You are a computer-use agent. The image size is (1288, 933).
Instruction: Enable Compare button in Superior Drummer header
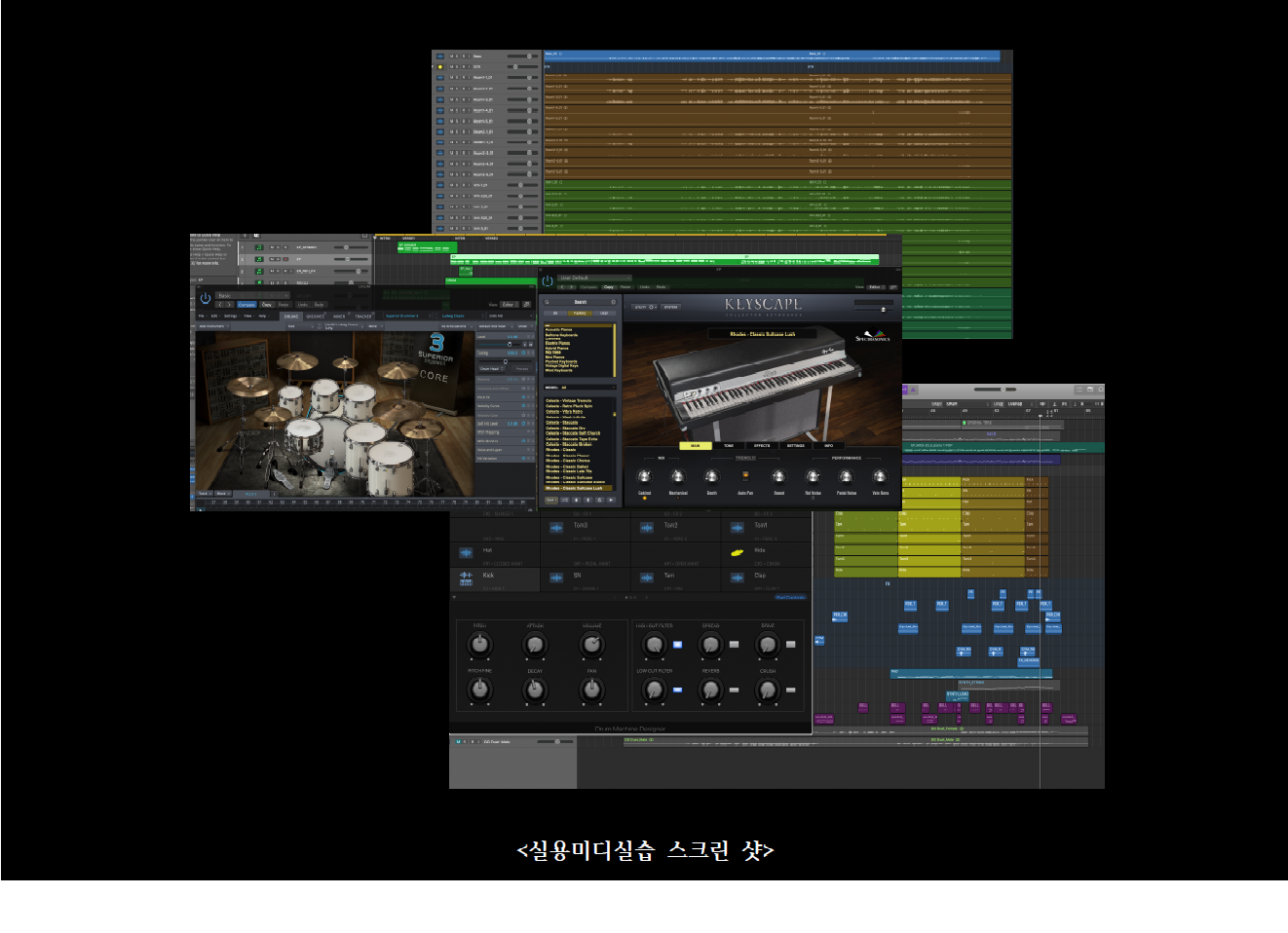pyautogui.click(x=246, y=305)
